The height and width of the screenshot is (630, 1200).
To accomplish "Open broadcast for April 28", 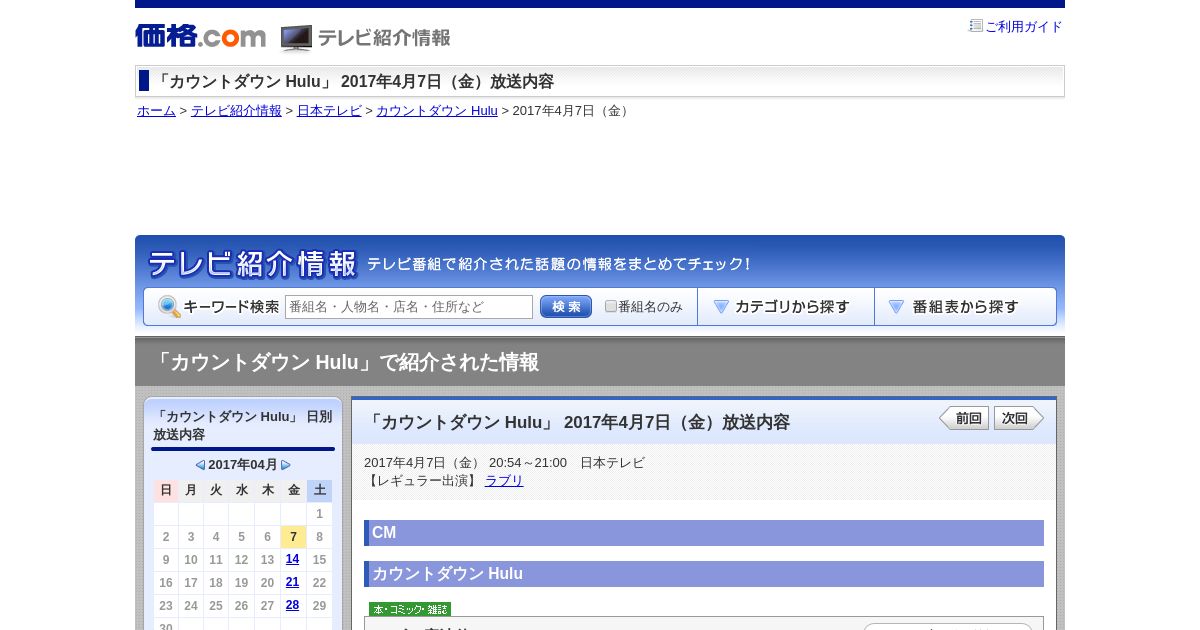I will 292,606.
